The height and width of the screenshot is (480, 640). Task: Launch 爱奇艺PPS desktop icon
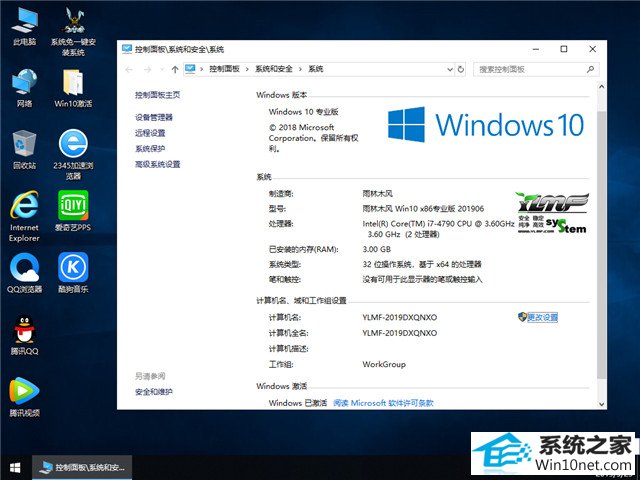coord(73,211)
